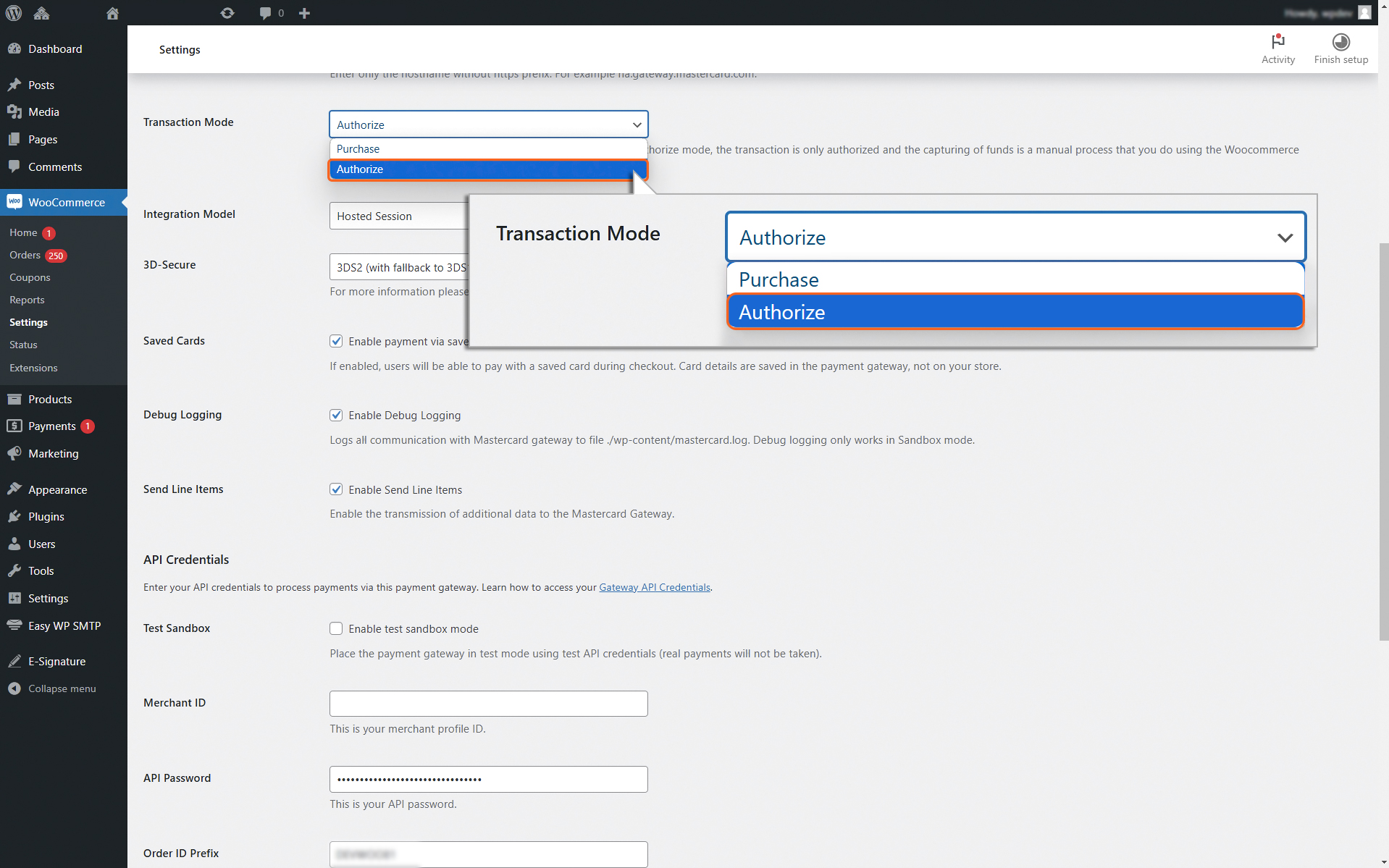Toggle Enable Send Line Items checkbox
The height and width of the screenshot is (868, 1389).
pos(336,489)
